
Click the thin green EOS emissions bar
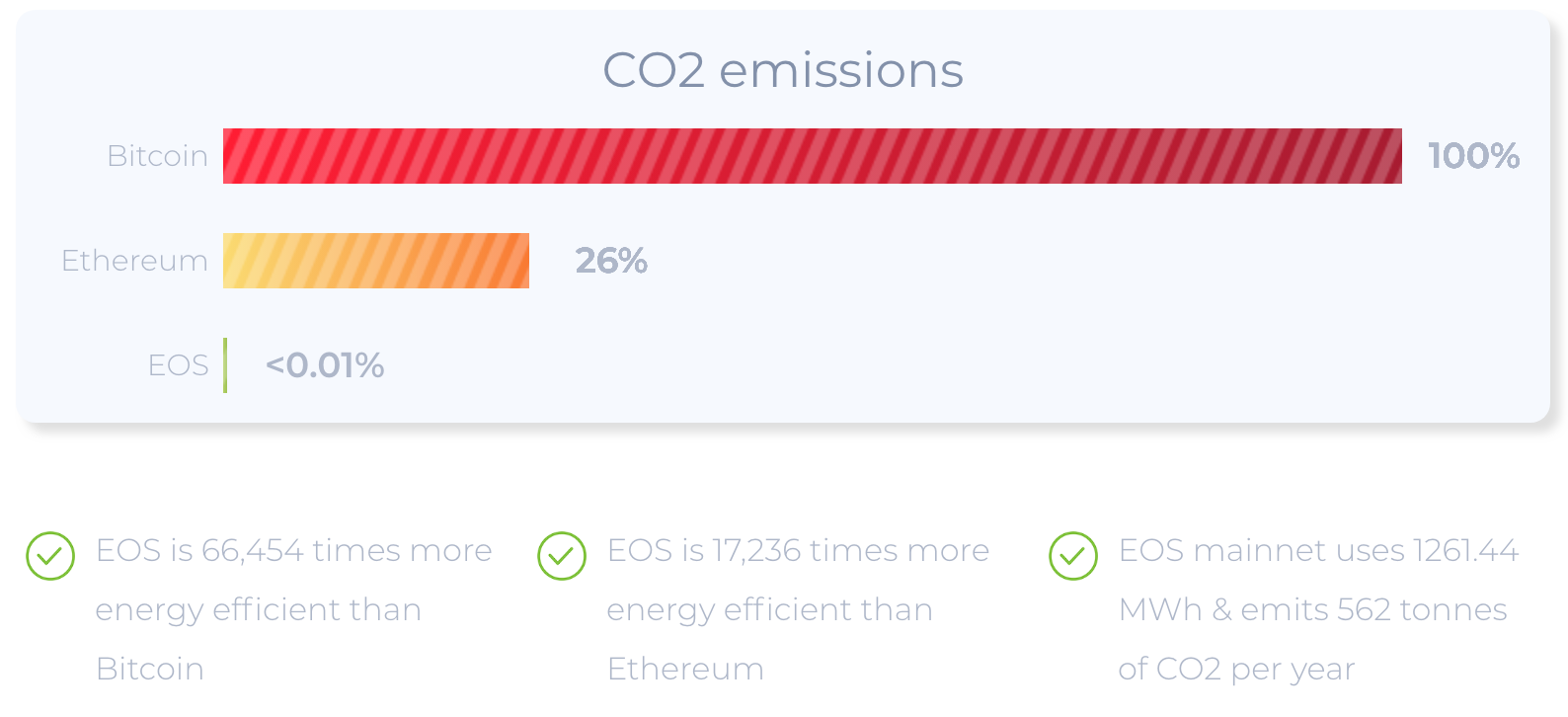(x=225, y=365)
